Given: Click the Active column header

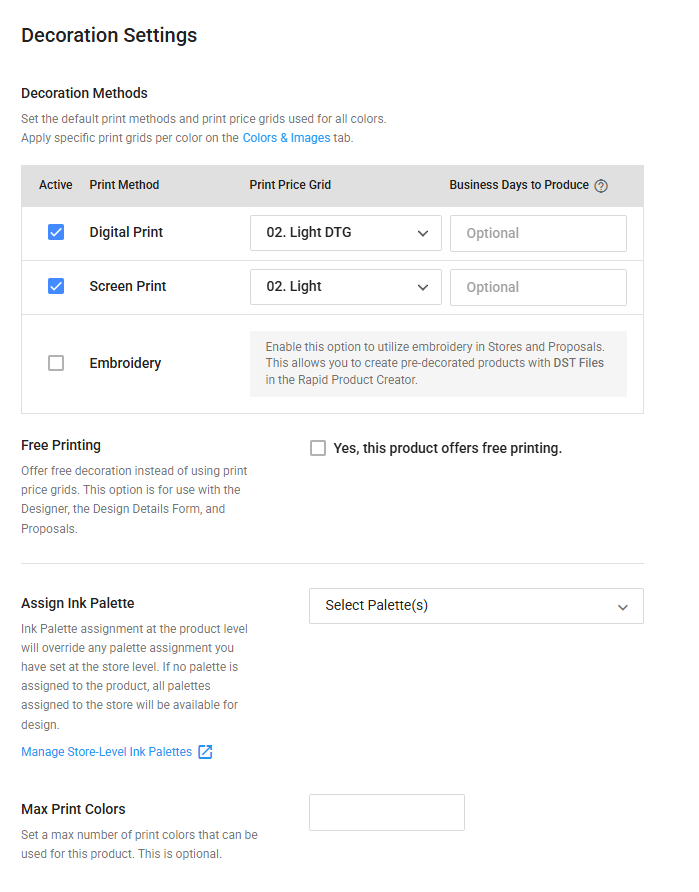Looking at the screenshot, I should [x=56, y=185].
